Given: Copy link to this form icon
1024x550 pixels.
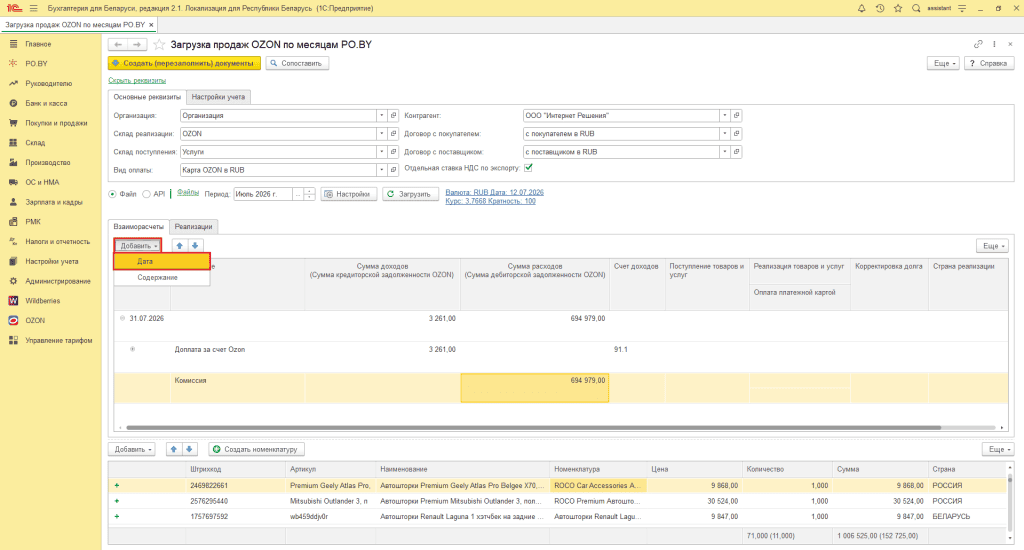Looking at the screenshot, I should point(978,44).
